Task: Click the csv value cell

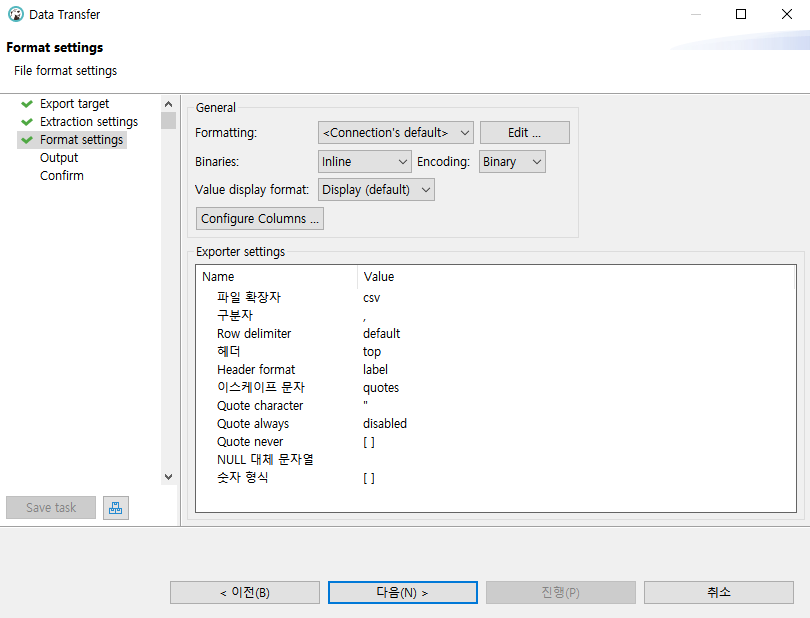Action: click(371, 298)
